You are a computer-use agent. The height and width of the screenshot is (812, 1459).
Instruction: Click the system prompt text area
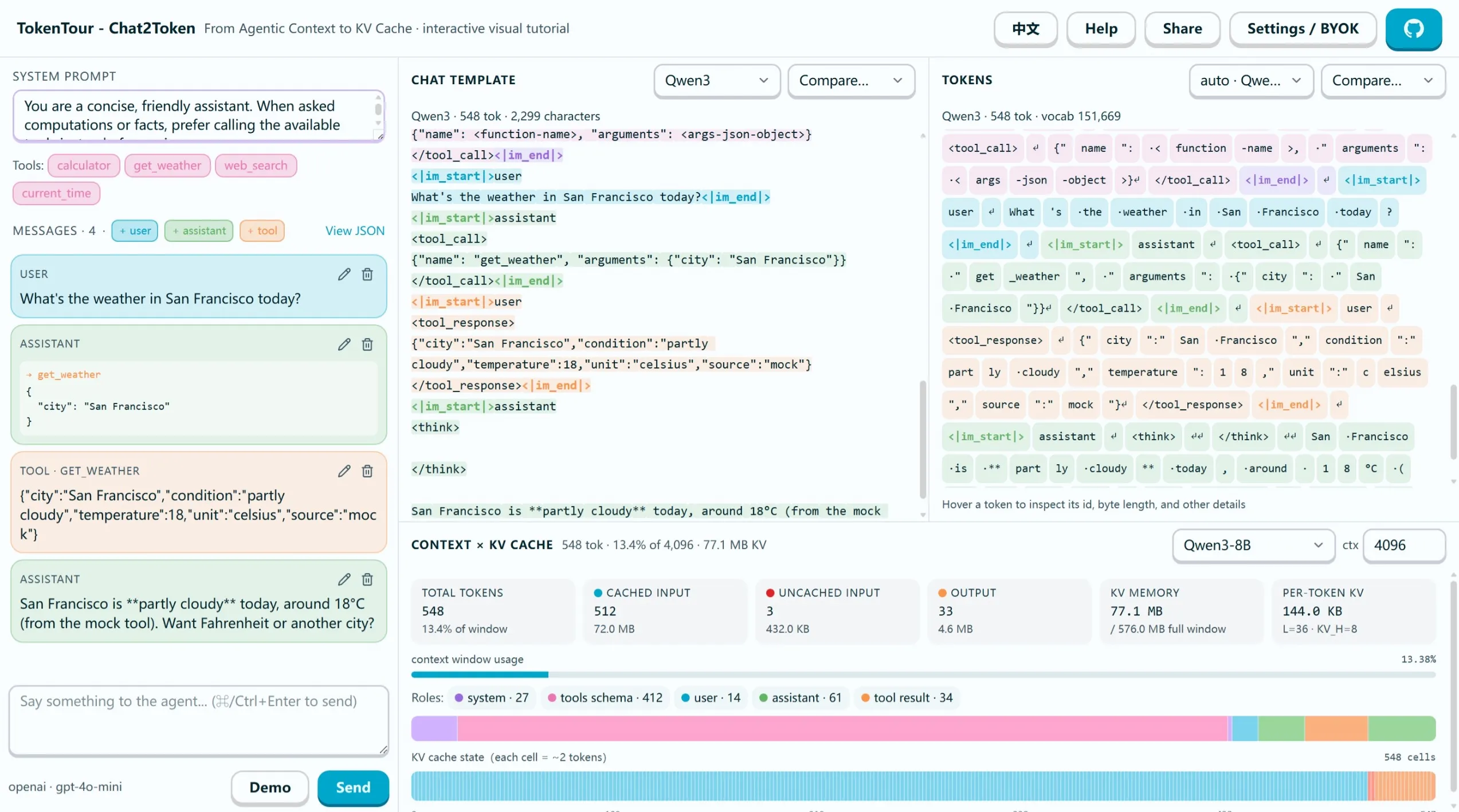click(198, 116)
